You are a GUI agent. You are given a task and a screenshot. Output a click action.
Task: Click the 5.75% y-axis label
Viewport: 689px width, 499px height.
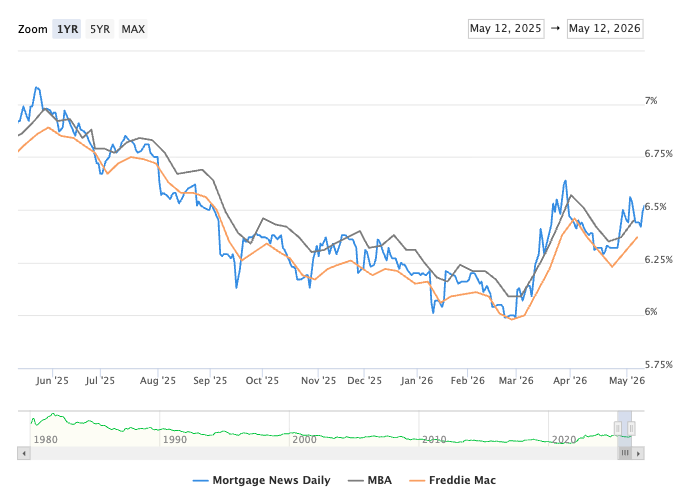click(659, 364)
